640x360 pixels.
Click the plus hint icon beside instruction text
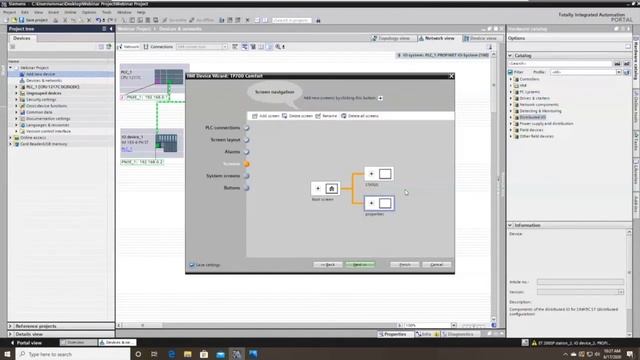tap(380, 98)
